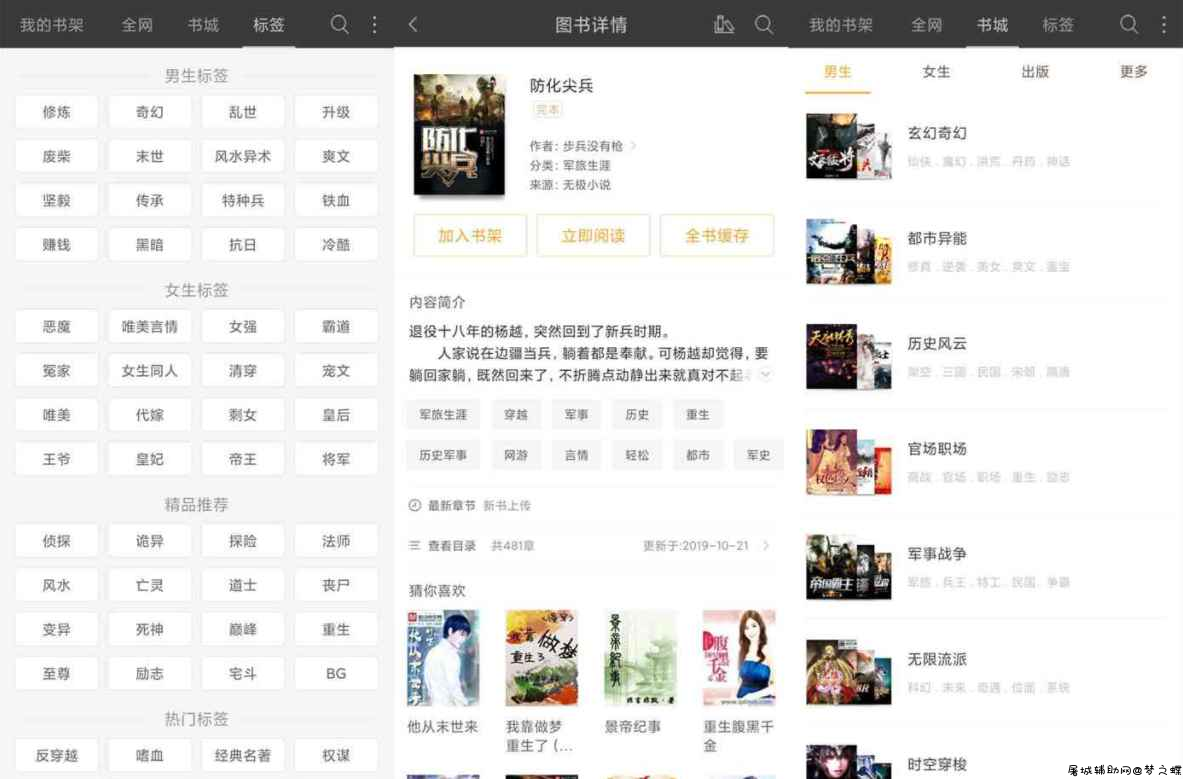Tap the 侦探 tag under 精品推荐
Image resolution: width=1183 pixels, height=779 pixels.
[x=57, y=541]
